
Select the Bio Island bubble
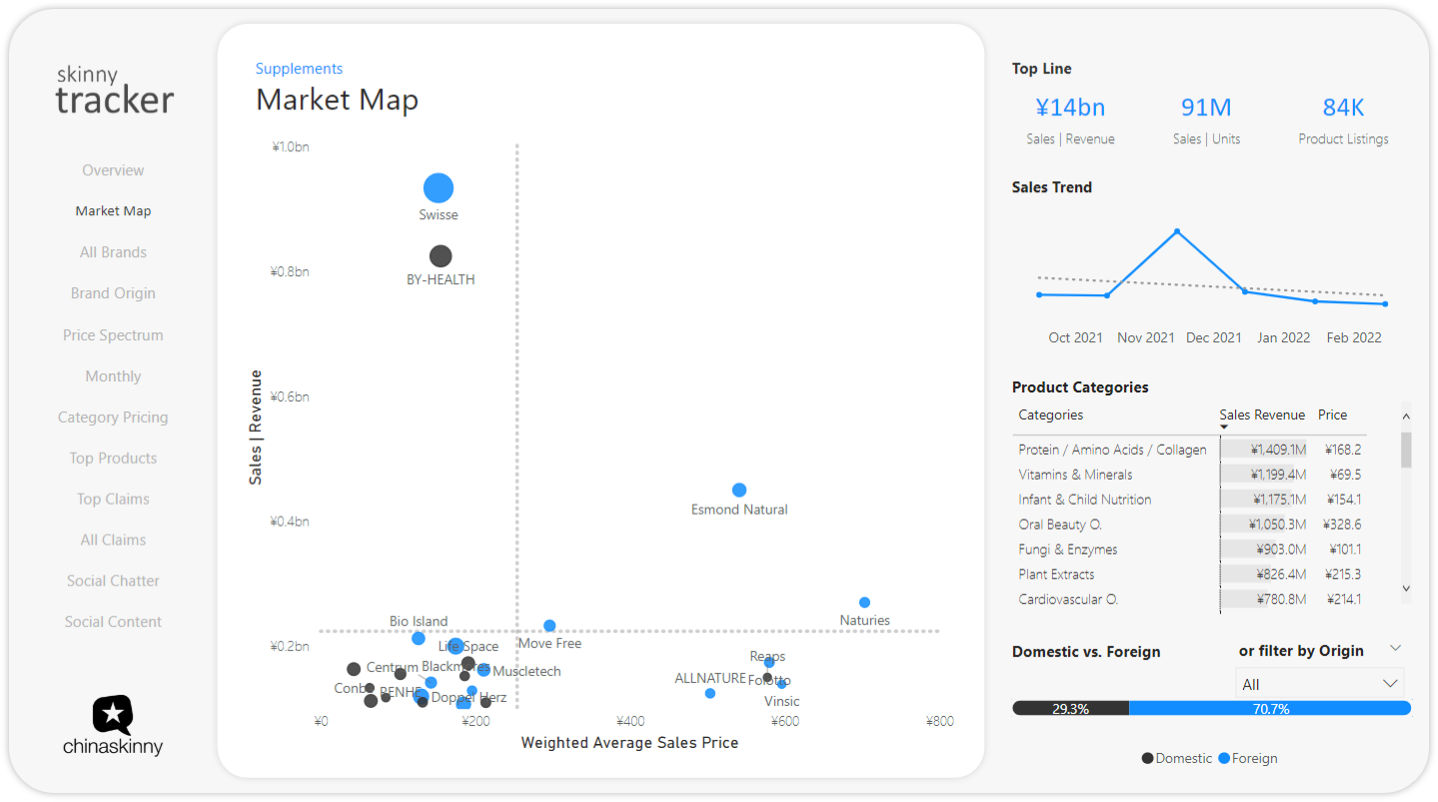click(418, 638)
